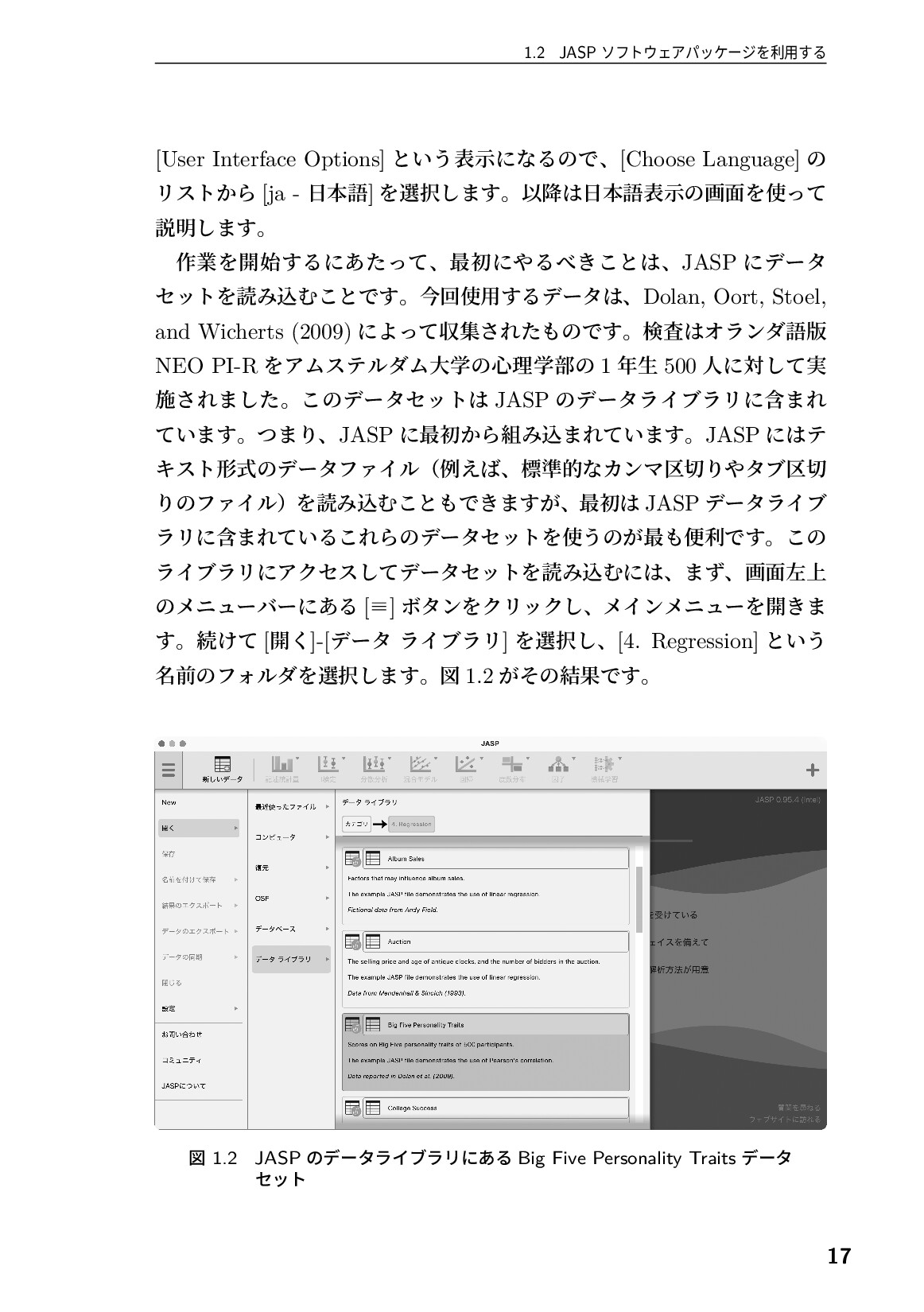This screenshot has width=924, height=1312.
Task: Select the Album Sales dataset title
Action: 406,859
